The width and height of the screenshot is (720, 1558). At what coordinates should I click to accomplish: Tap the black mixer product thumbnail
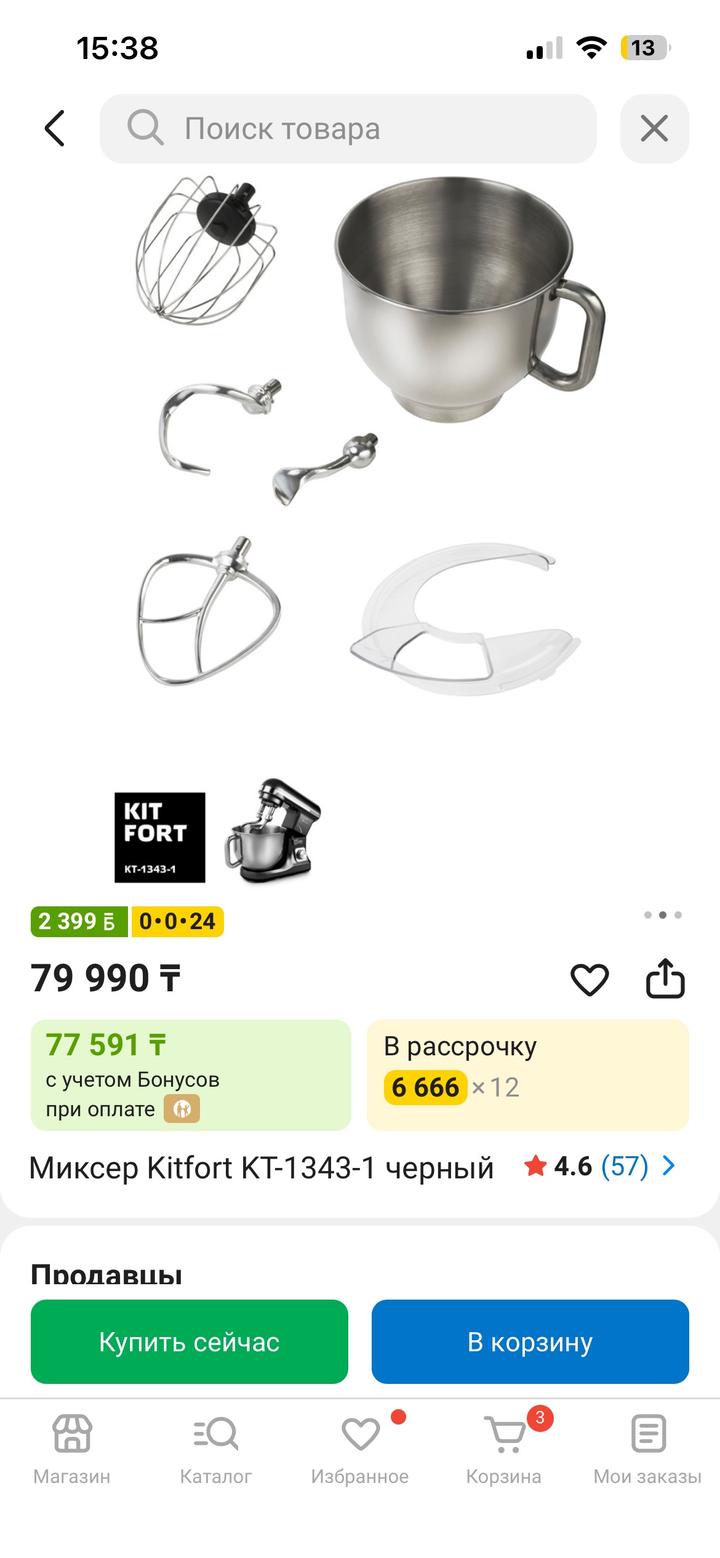pyautogui.click(x=272, y=828)
